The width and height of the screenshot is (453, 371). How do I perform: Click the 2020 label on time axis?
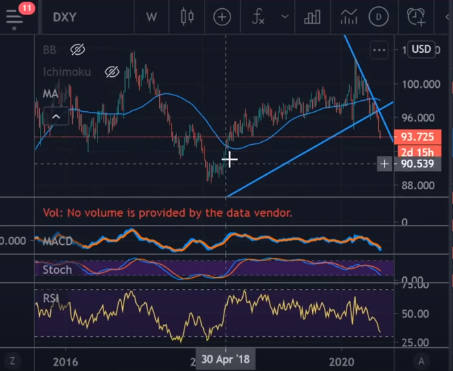pos(341,362)
